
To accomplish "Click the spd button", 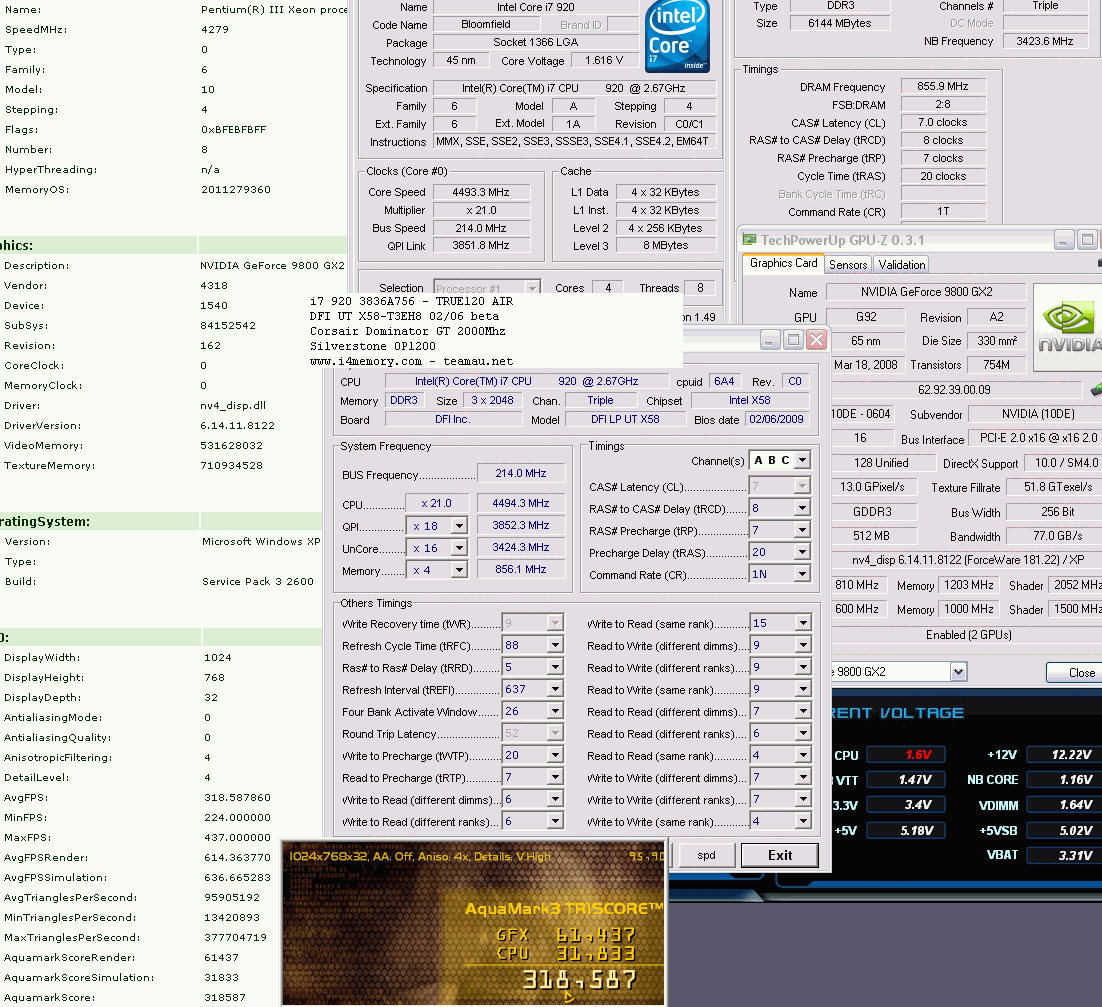I will 706,855.
